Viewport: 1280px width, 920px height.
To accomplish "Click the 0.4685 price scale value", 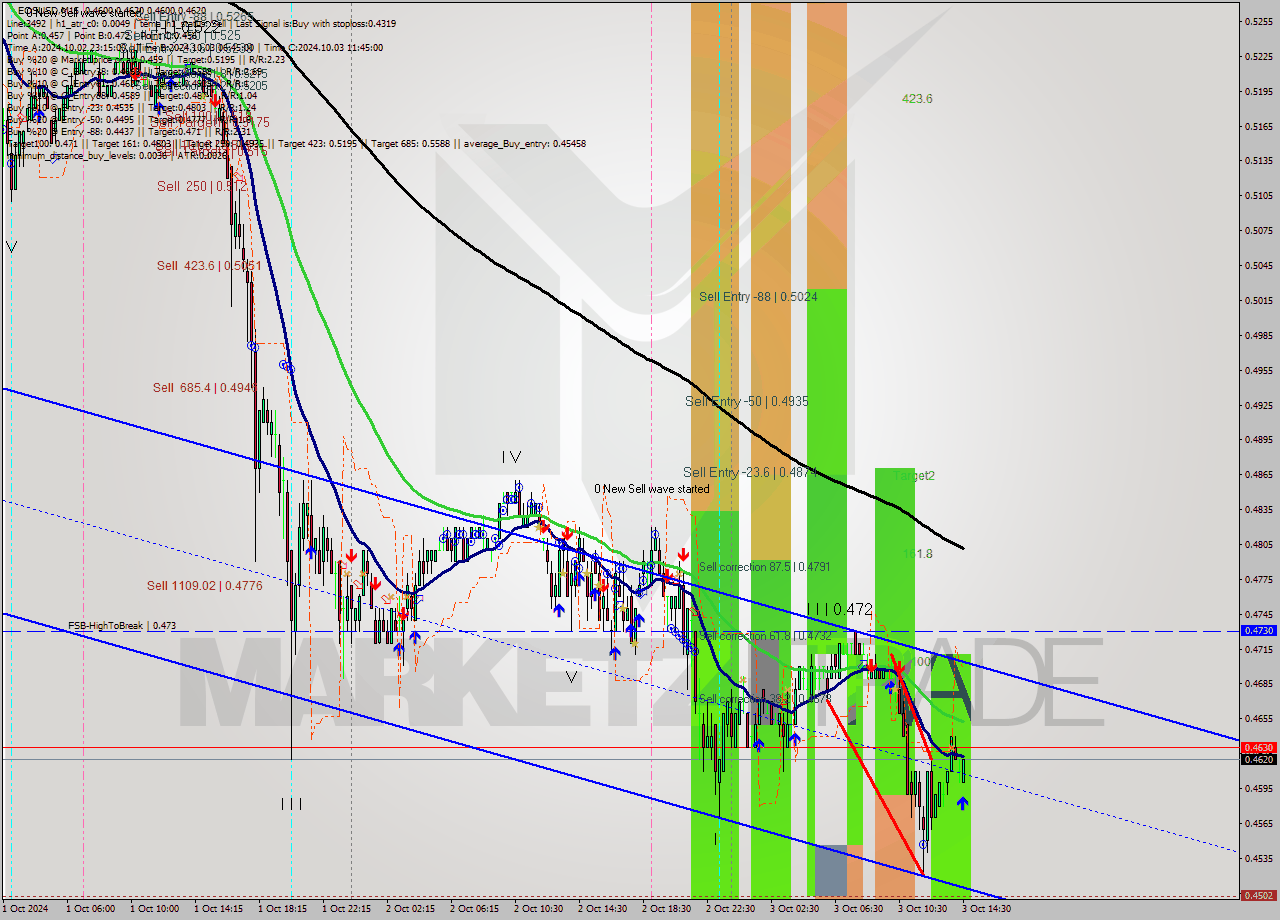I will point(1258,683).
